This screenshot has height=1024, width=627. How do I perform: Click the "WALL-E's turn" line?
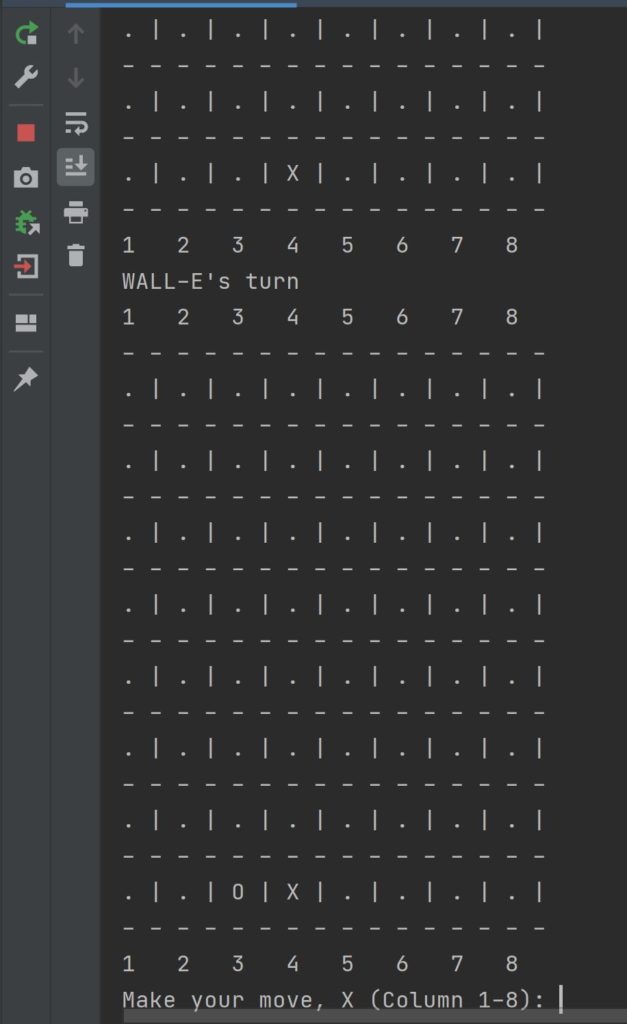[210, 281]
